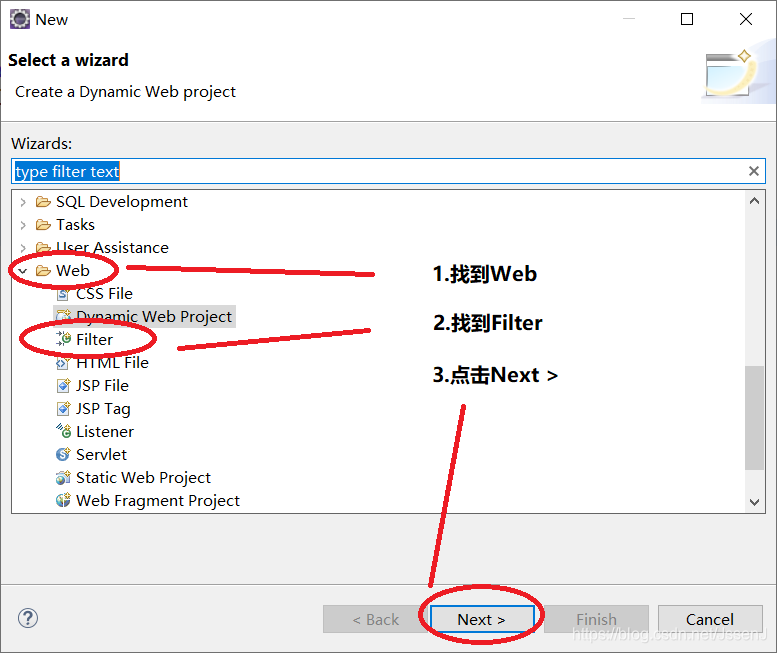
Task: Select Web Fragment Project wizard
Action: (x=158, y=500)
